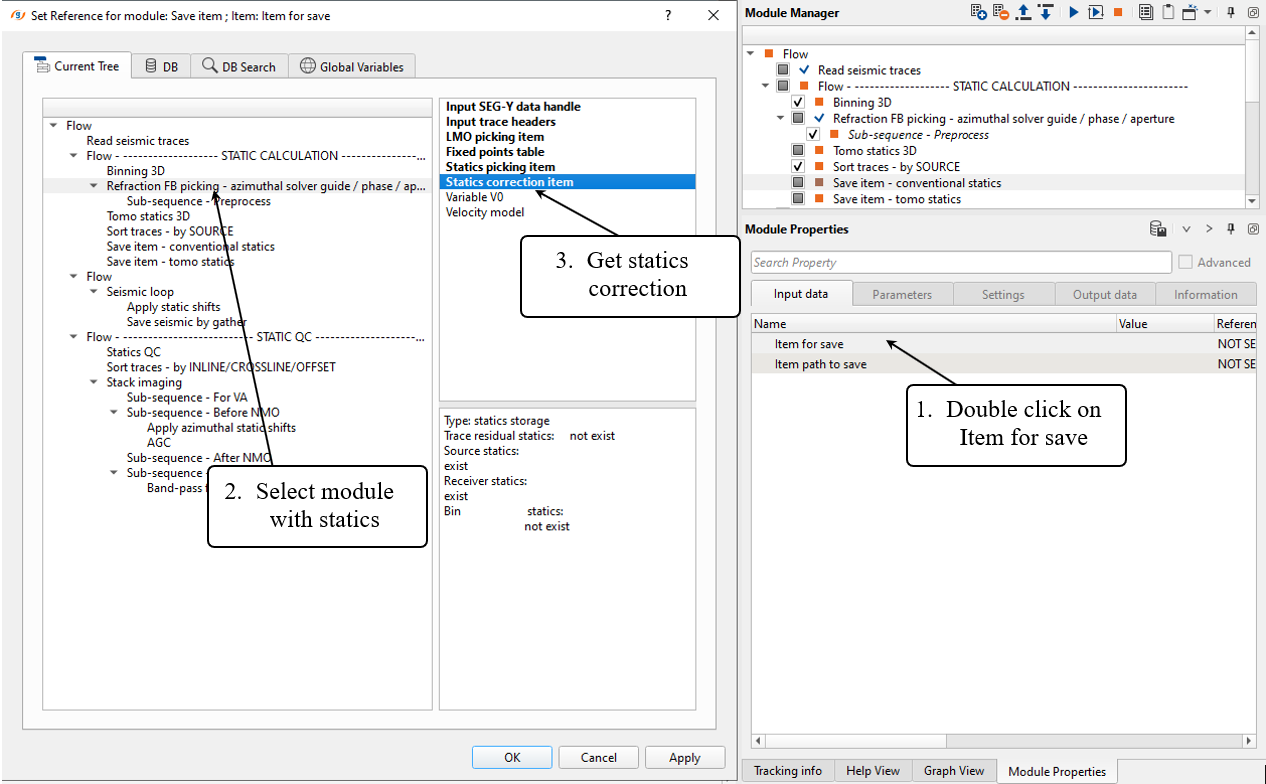1266x784 pixels.
Task: Open the Parameters tab in Module Properties
Action: point(901,294)
